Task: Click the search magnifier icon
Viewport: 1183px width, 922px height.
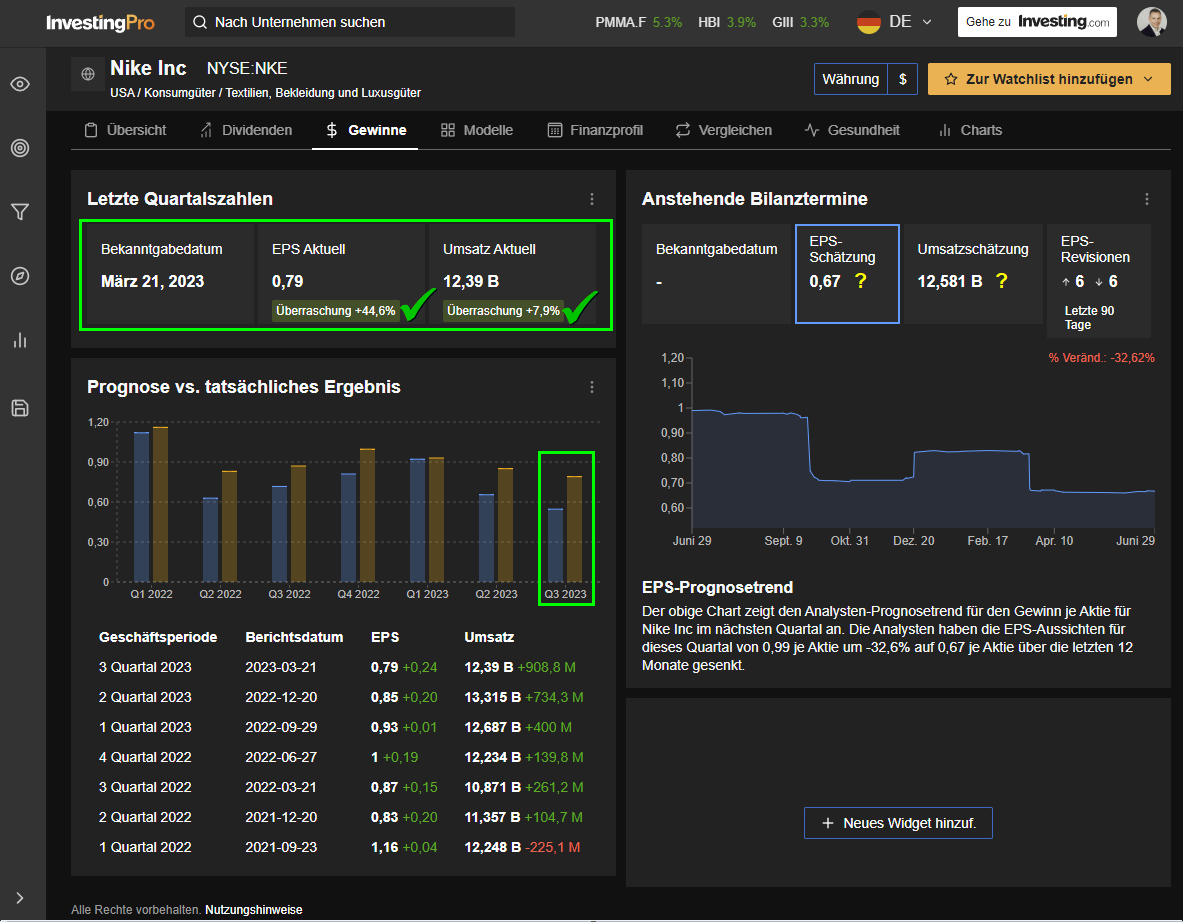Action: coord(199,23)
